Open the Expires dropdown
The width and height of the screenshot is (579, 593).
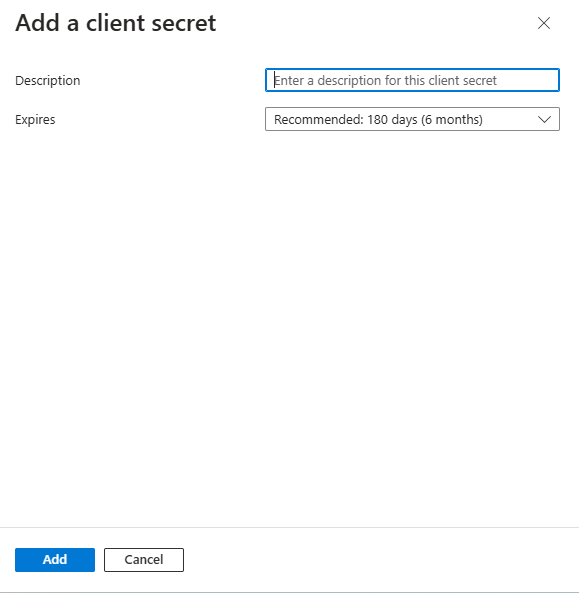point(412,119)
